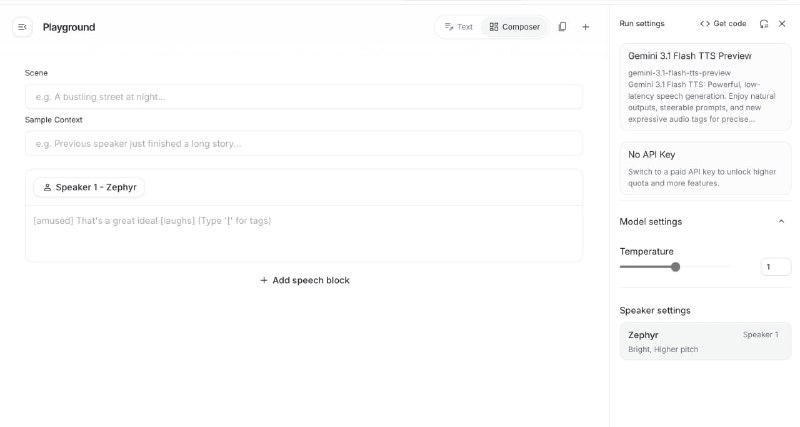Add a new speech block
The height and width of the screenshot is (427, 800).
tap(304, 280)
